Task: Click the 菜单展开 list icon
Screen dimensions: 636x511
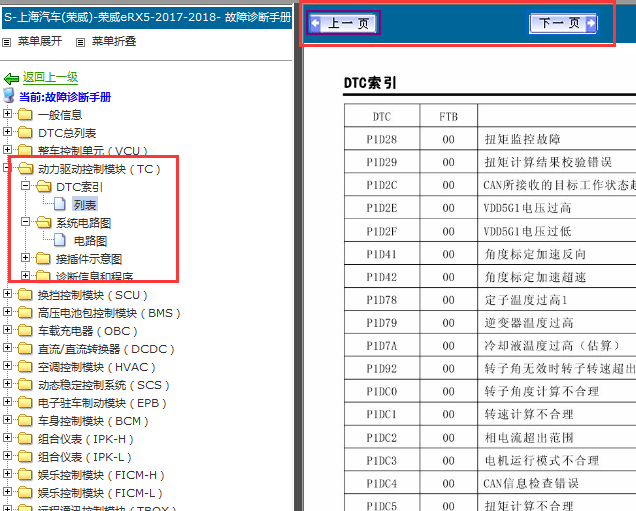Action: point(6,42)
